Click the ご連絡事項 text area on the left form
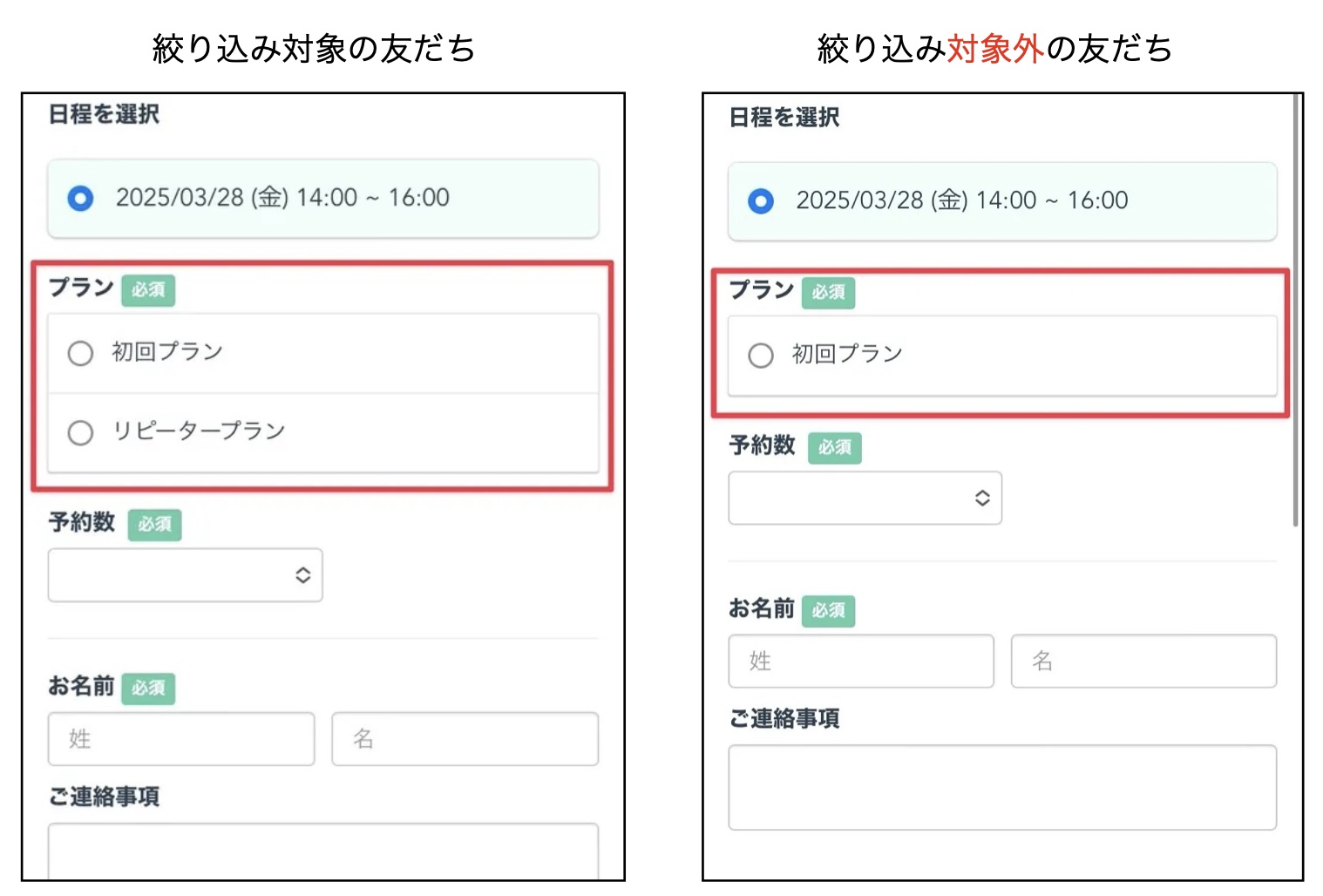The height and width of the screenshot is (896, 1323). pos(322,859)
